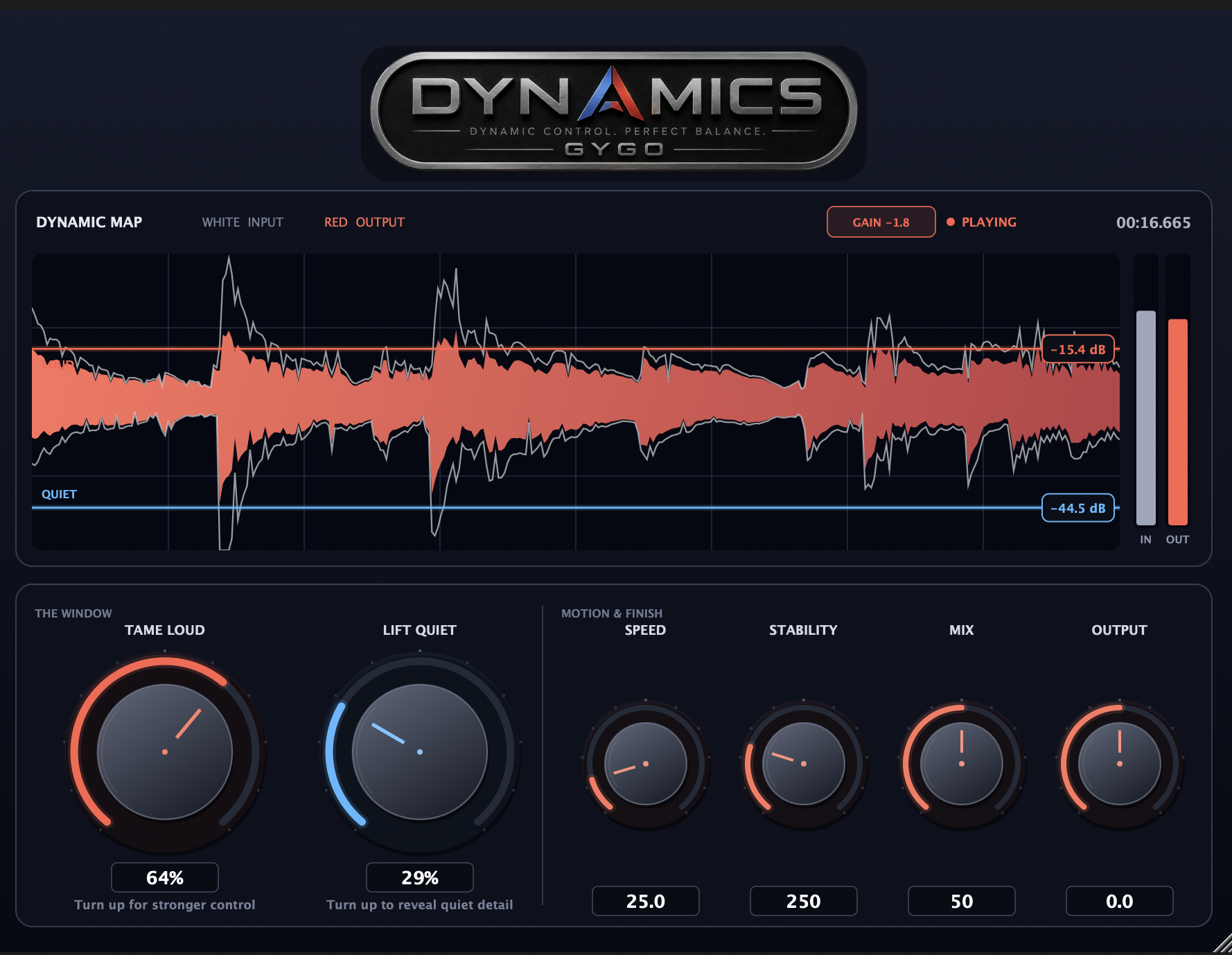Image resolution: width=1232 pixels, height=955 pixels.
Task: Click the Tame Loud knob
Action: point(165,752)
